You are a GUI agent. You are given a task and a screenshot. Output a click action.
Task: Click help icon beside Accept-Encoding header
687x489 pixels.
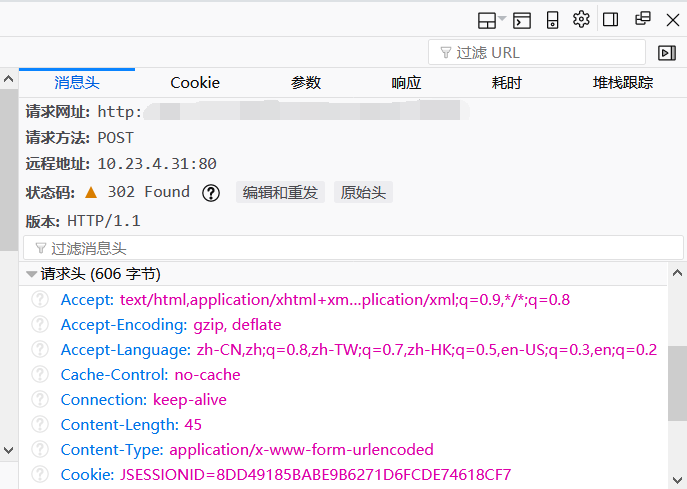(40, 324)
